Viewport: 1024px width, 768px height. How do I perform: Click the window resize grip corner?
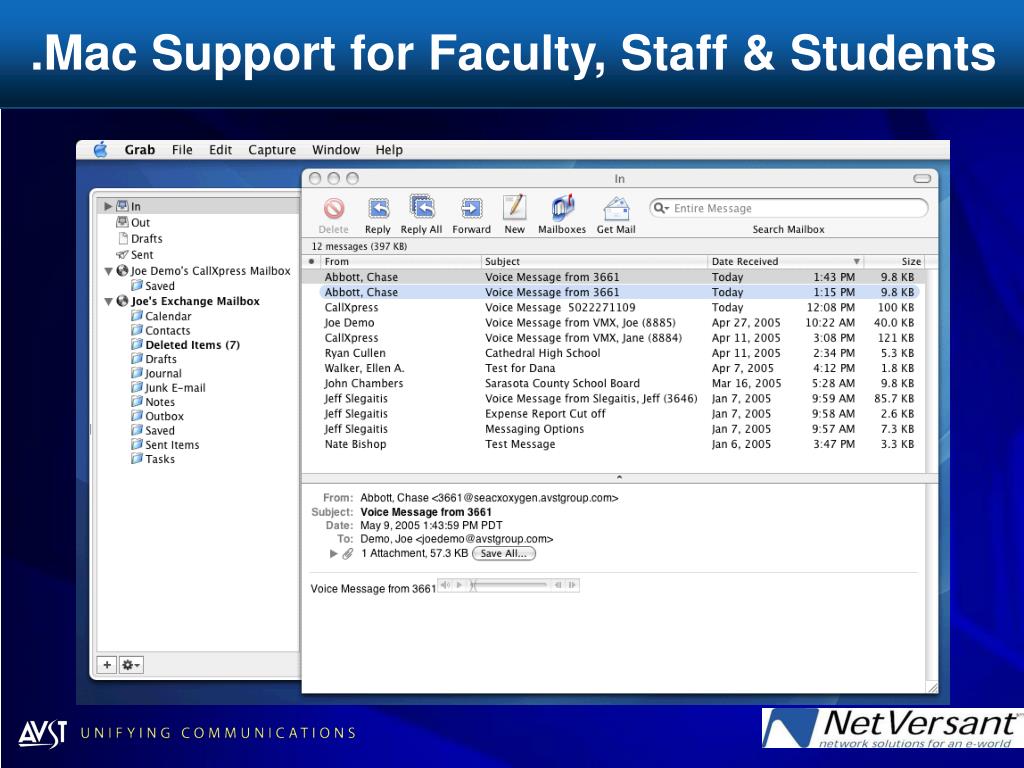pos(932,687)
